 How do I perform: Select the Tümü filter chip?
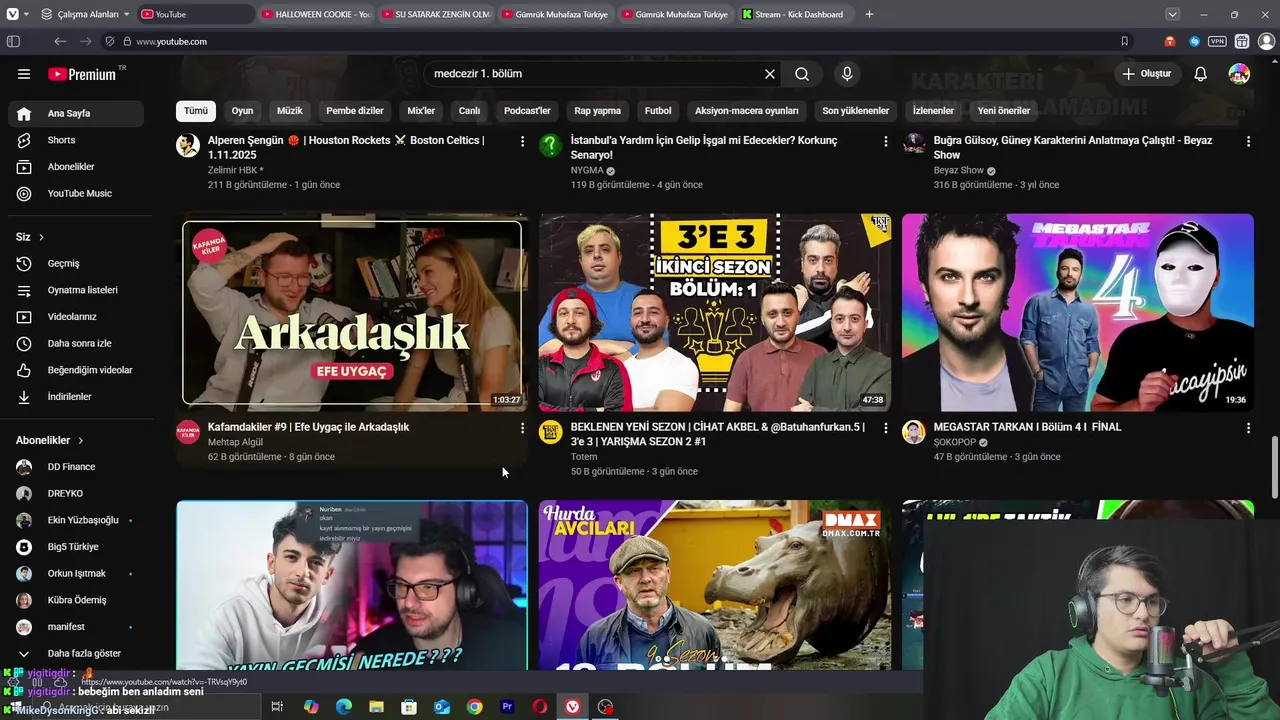click(x=196, y=111)
